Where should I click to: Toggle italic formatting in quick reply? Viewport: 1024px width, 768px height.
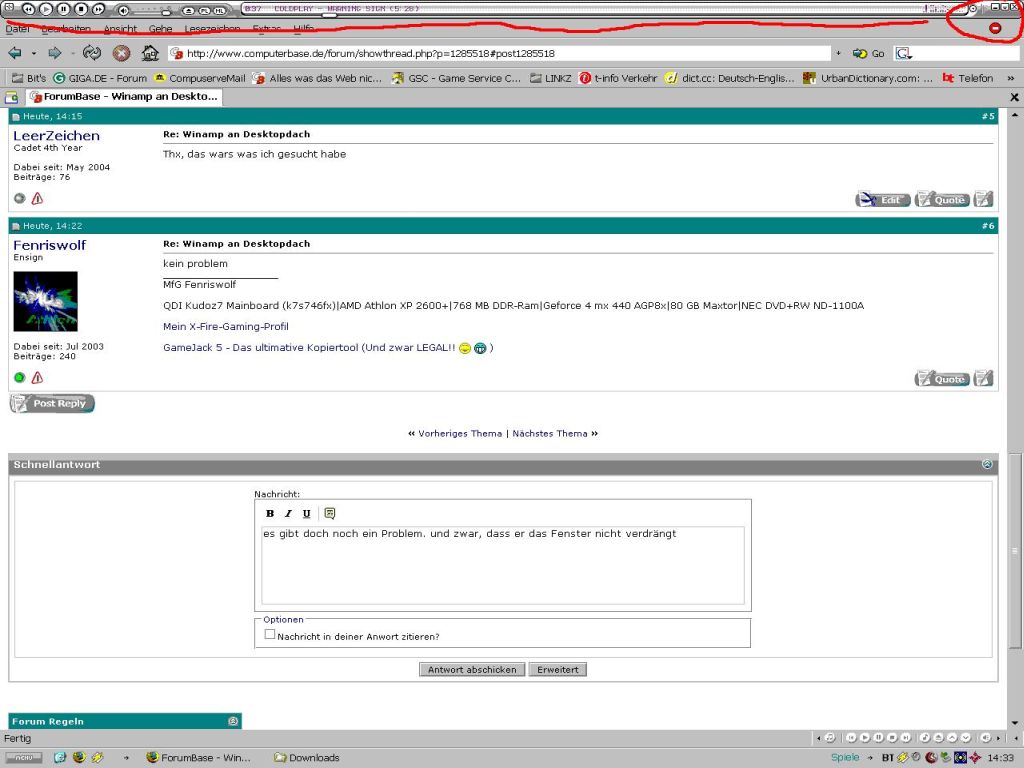288,513
